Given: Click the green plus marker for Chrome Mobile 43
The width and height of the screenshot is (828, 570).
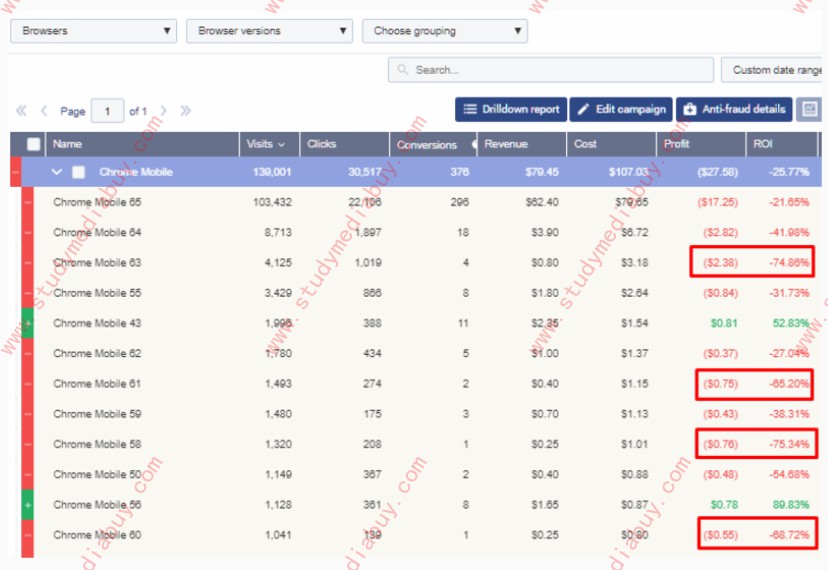Looking at the screenshot, I should click(27, 323).
